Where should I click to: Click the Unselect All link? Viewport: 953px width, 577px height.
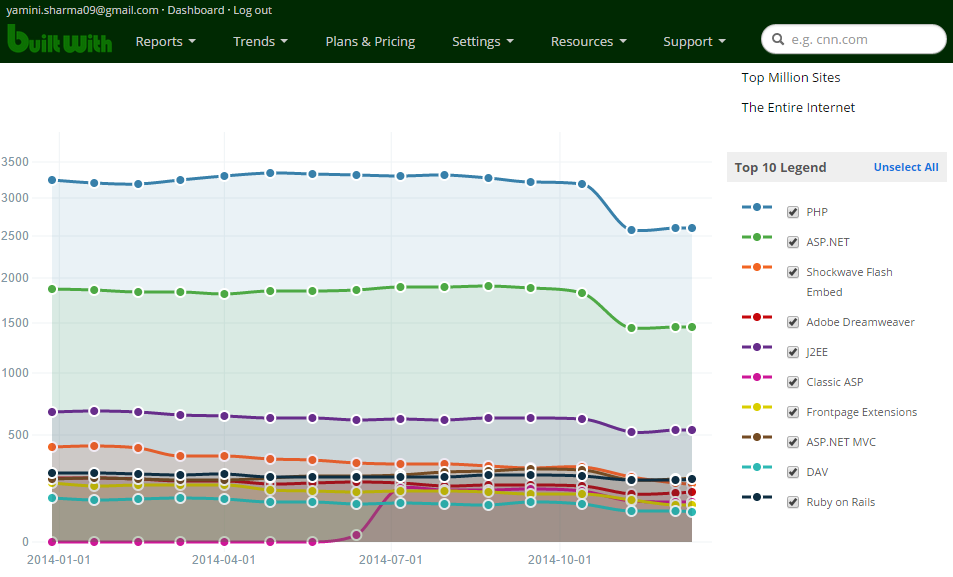coord(906,167)
